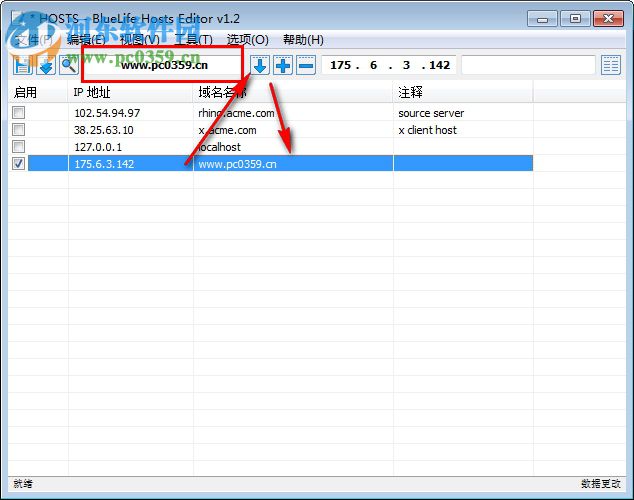Open the 文件(F) menu
Viewport: 634px width, 500px height.
click(34, 40)
